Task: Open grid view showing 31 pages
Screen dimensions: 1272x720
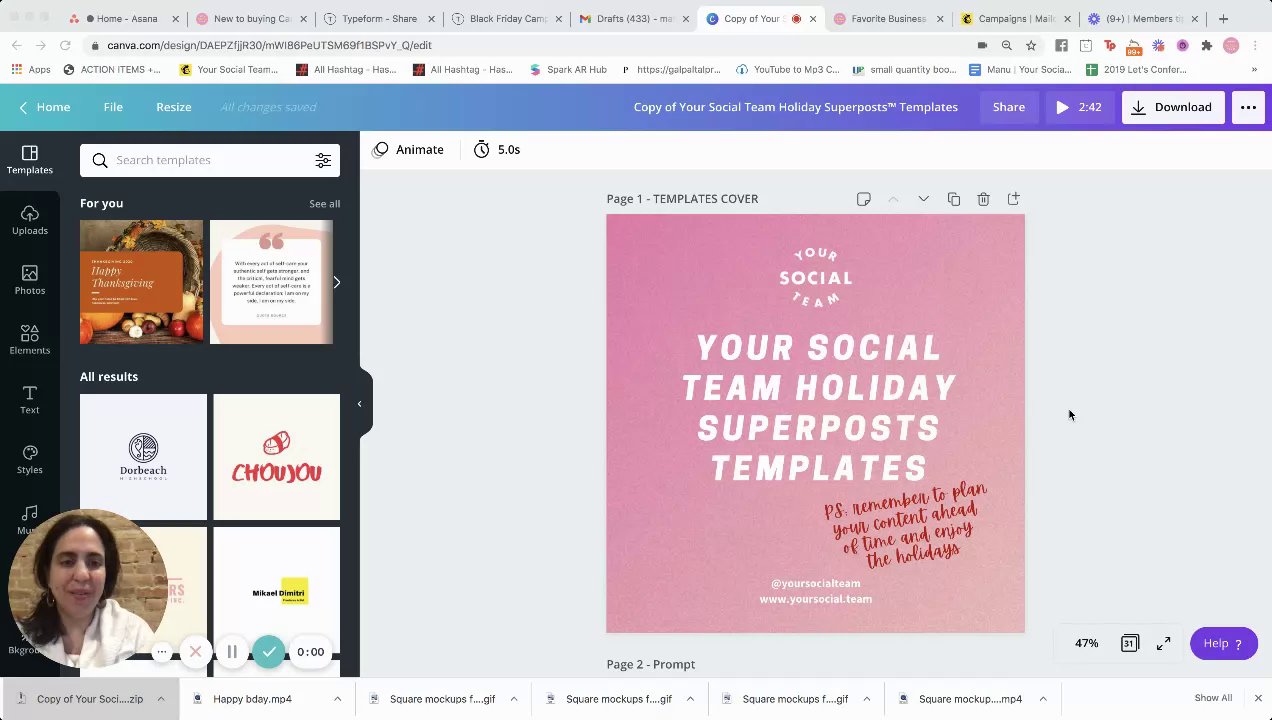Action: coord(1129,643)
